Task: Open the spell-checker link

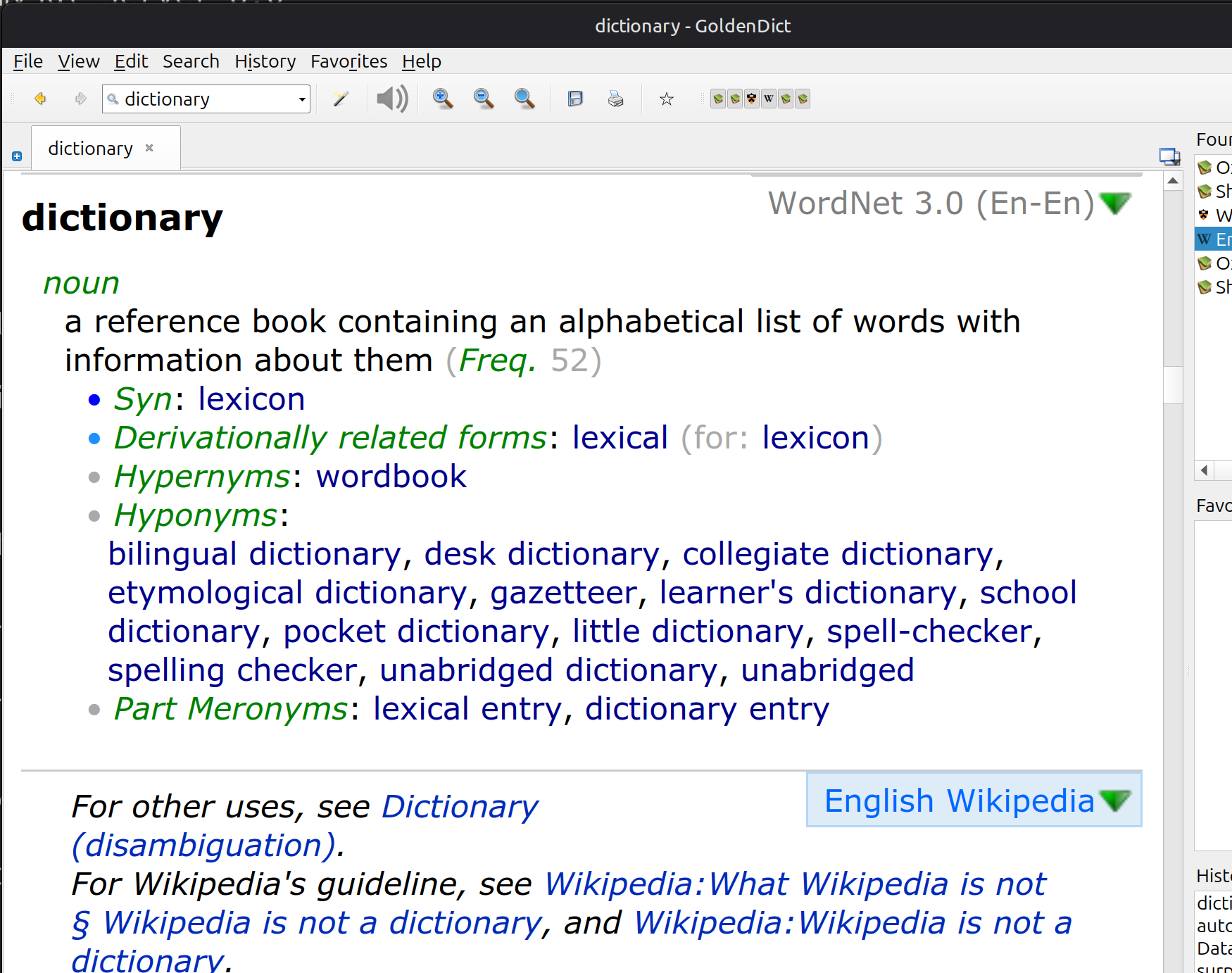Action: pos(929,632)
